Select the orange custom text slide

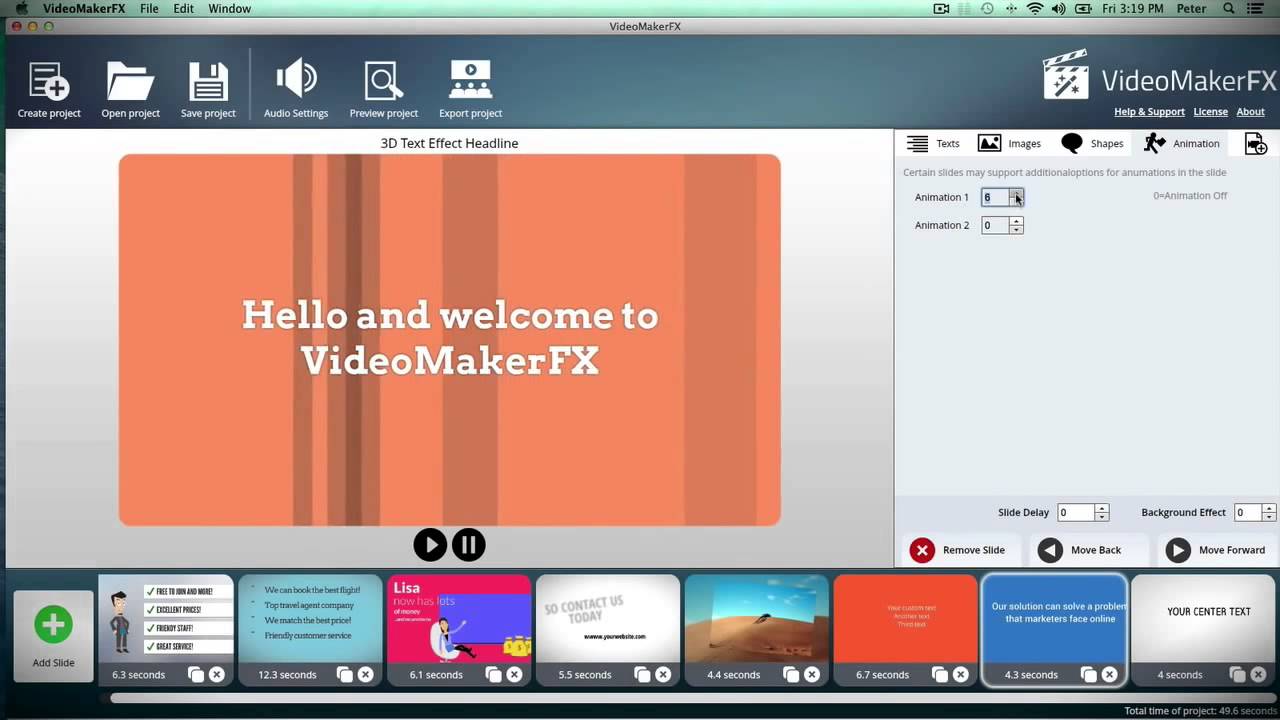point(905,619)
